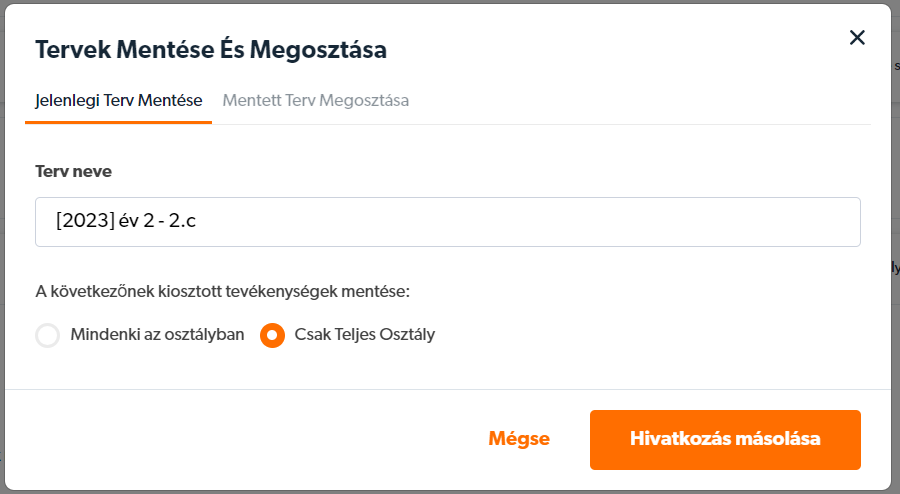The width and height of the screenshot is (900, 494).
Task: Click the Terv neve field label
Action: coord(73,172)
